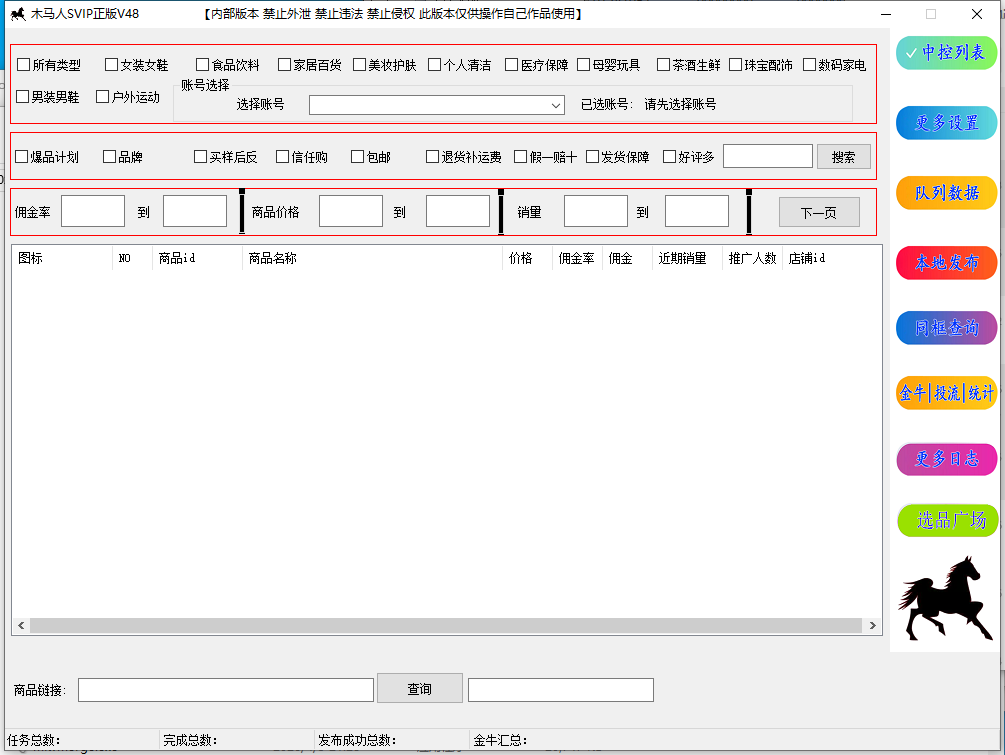This screenshot has height=755, width=1005.
Task: Click the 商品名称 column header
Action: tap(372, 258)
